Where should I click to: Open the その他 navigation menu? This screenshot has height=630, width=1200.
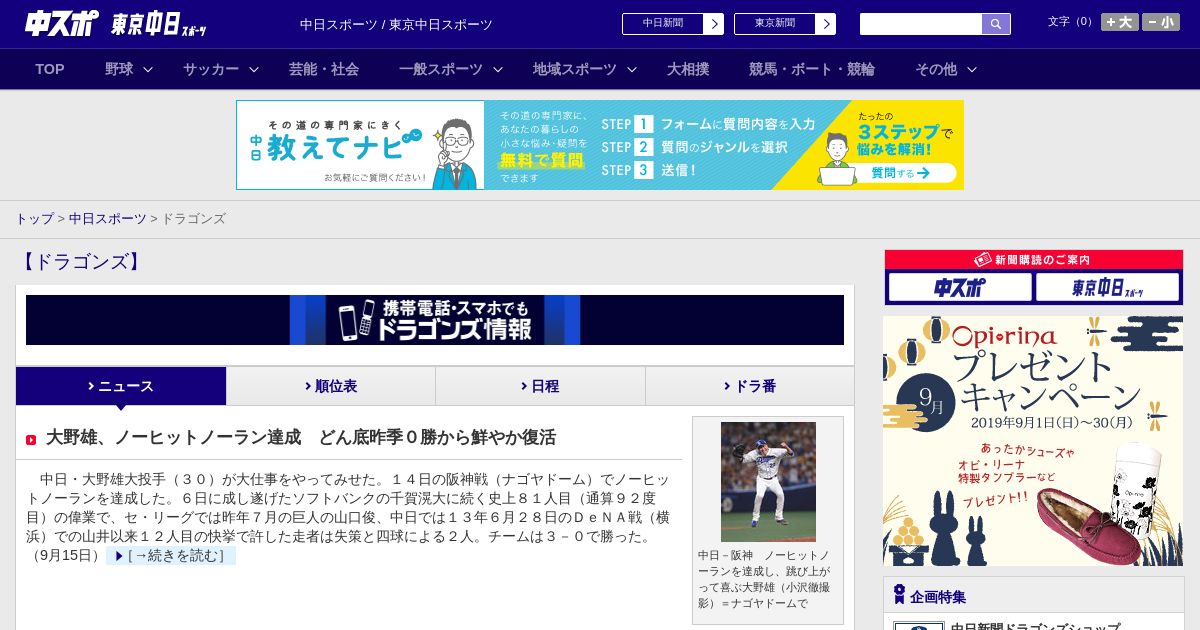click(936, 69)
